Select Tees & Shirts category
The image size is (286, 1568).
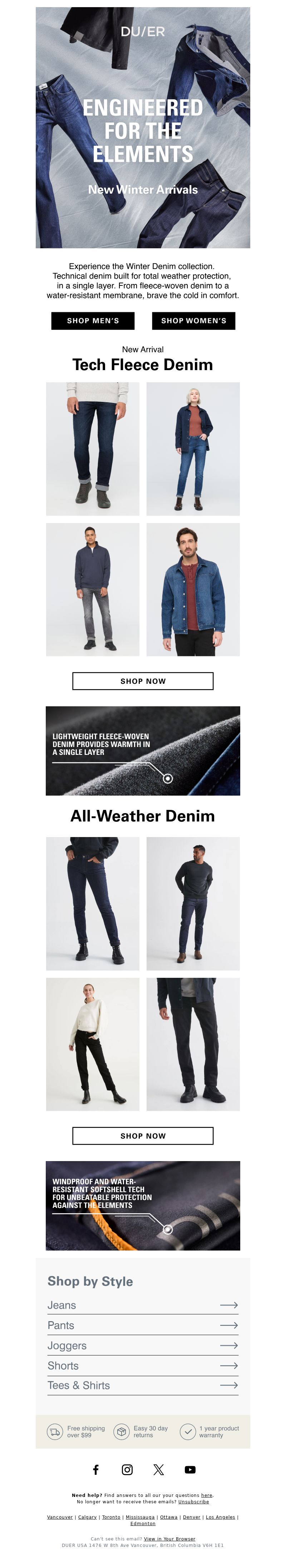coord(143,1385)
